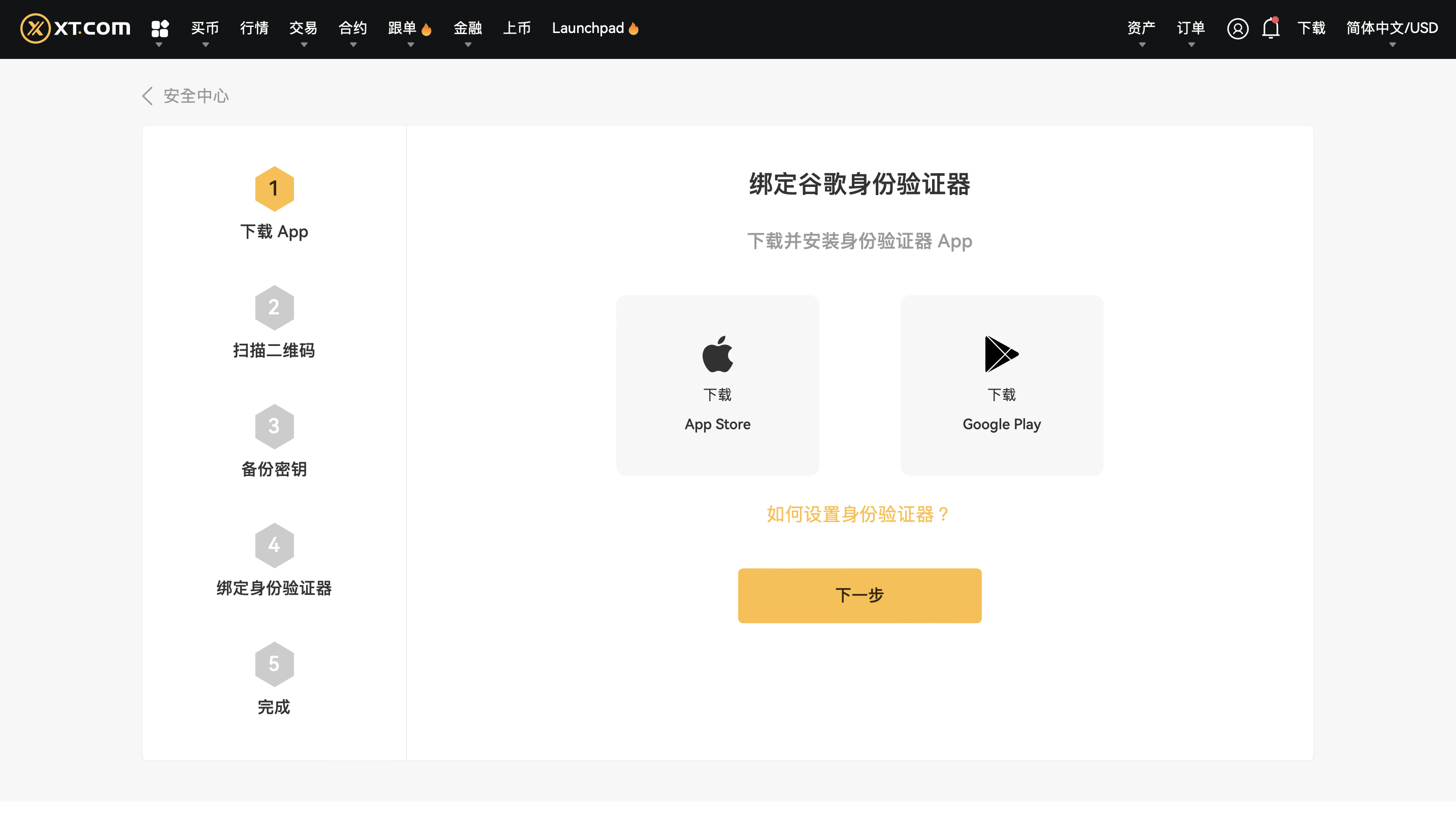Select step 4 hexagon 绑定身份验证器
This screenshot has width=1456, height=831.
(x=274, y=545)
